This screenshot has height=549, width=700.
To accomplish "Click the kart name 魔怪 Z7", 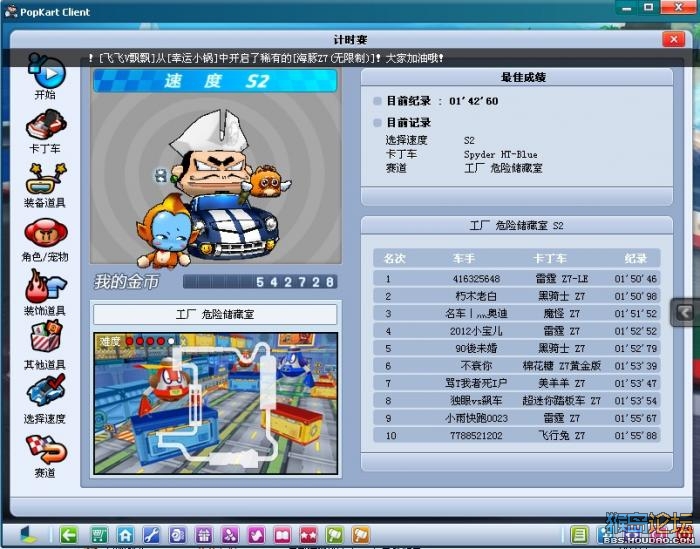I will pyautogui.click(x=561, y=313).
